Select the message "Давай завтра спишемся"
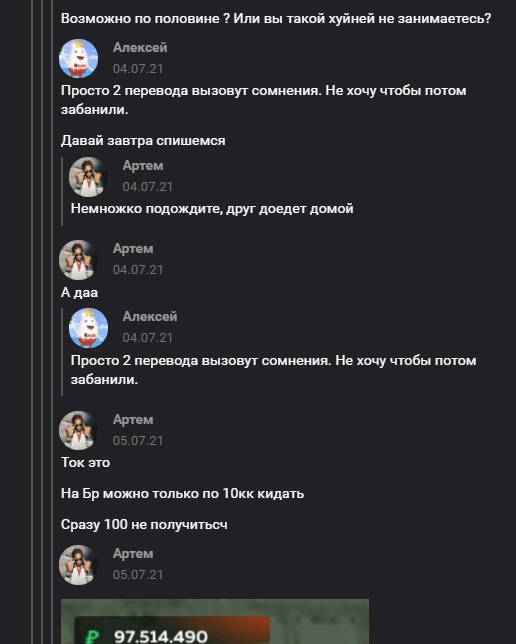The width and height of the screenshot is (516, 644). (143, 141)
